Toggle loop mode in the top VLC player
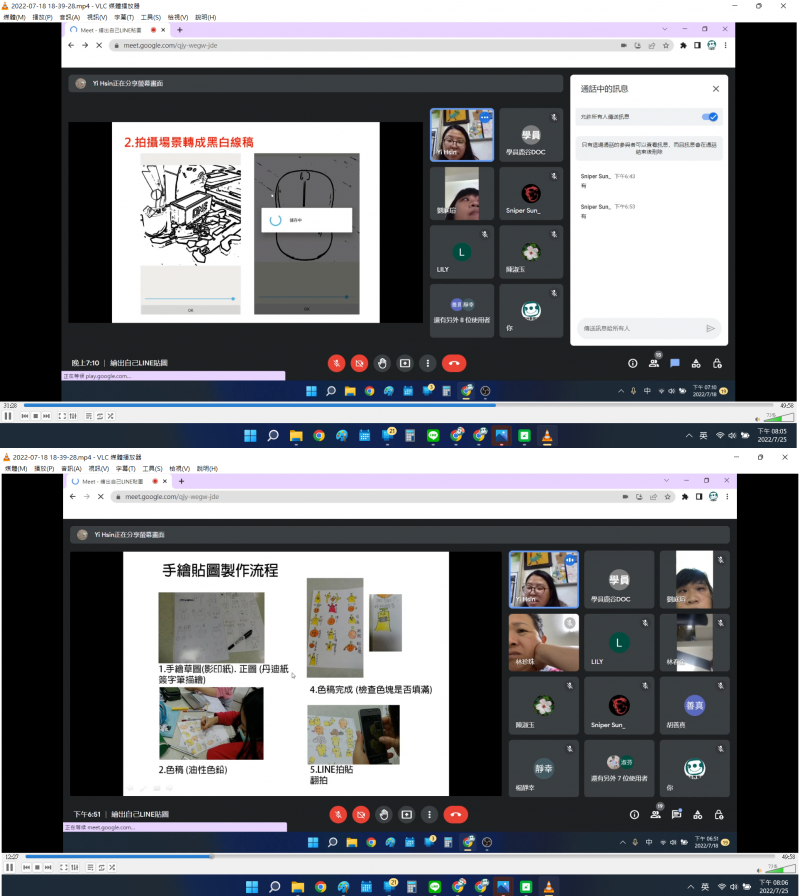The image size is (800, 896). click(x=101, y=415)
